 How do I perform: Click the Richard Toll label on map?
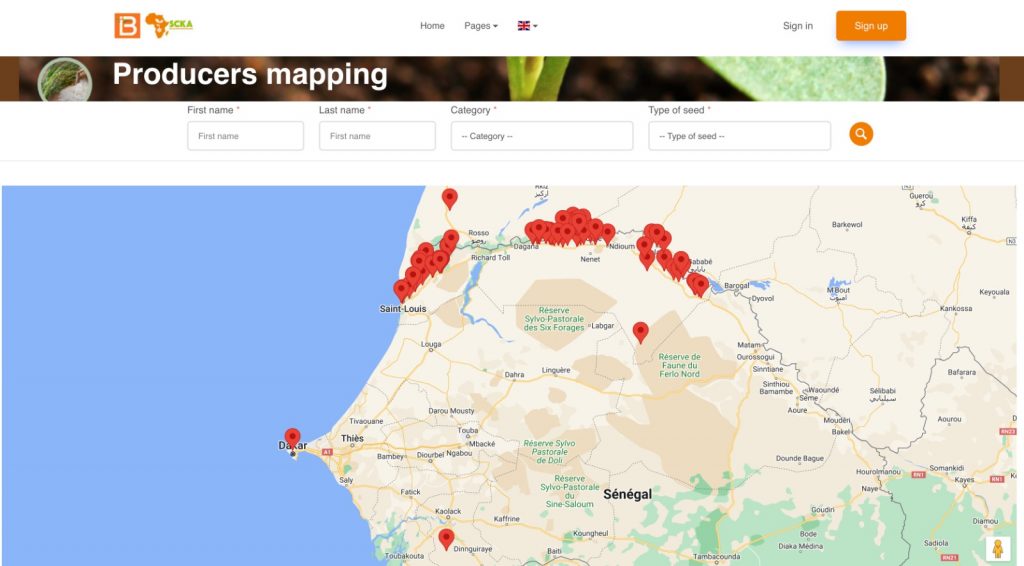click(490, 258)
